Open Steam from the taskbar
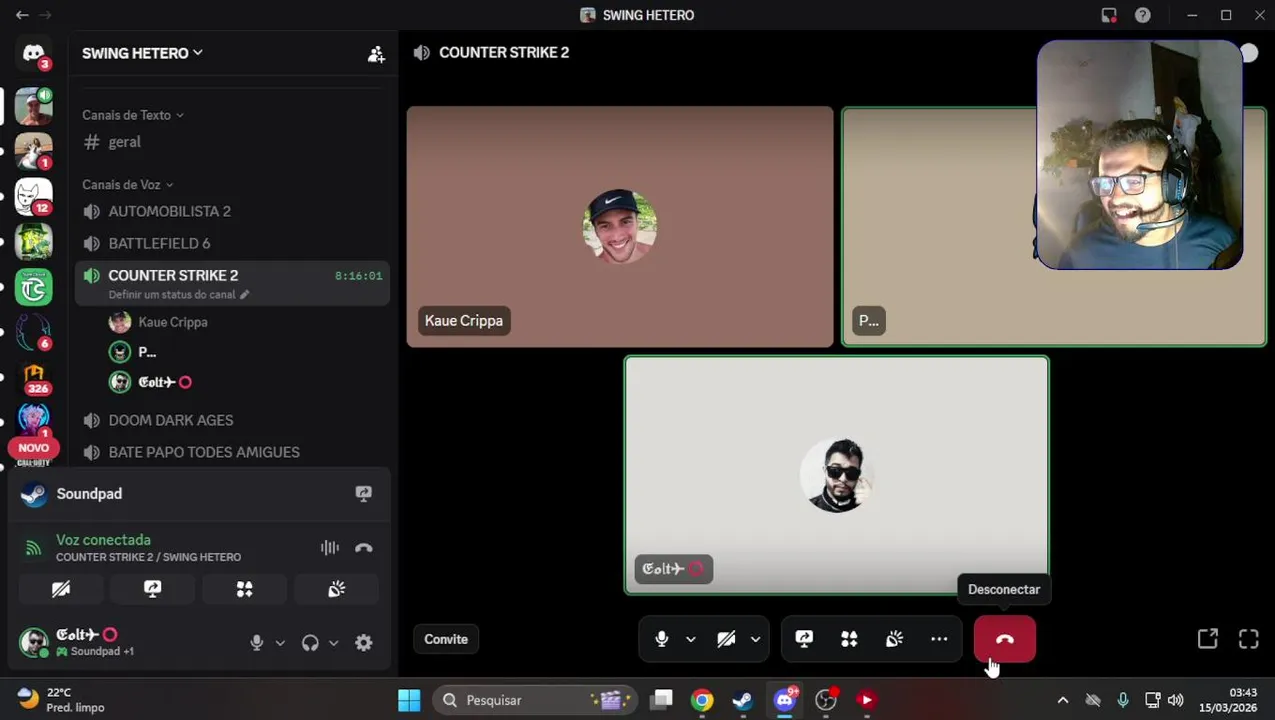Viewport: 1275px width, 720px height. point(742,700)
